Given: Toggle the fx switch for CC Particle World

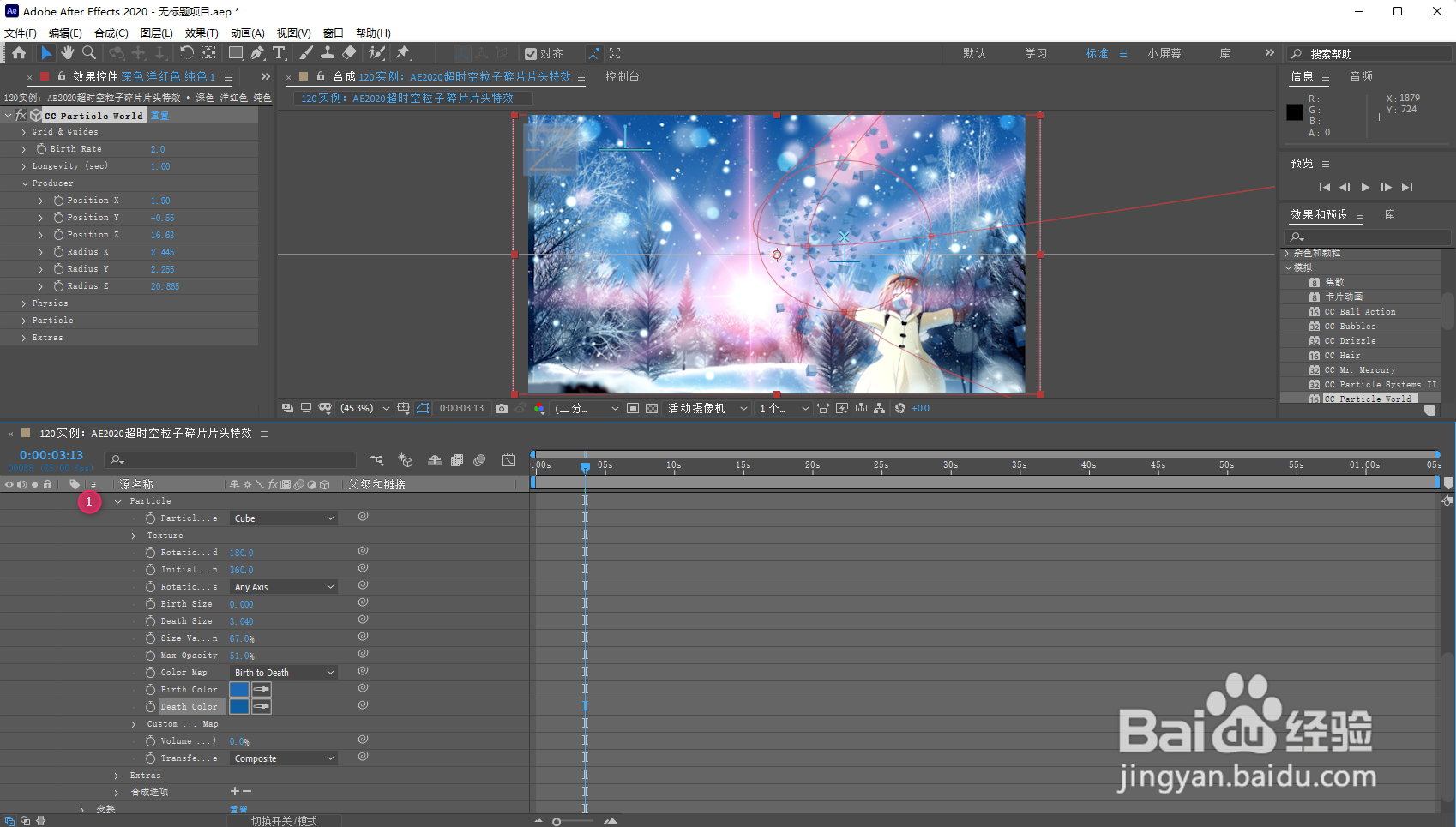Looking at the screenshot, I should pyautogui.click(x=21, y=115).
